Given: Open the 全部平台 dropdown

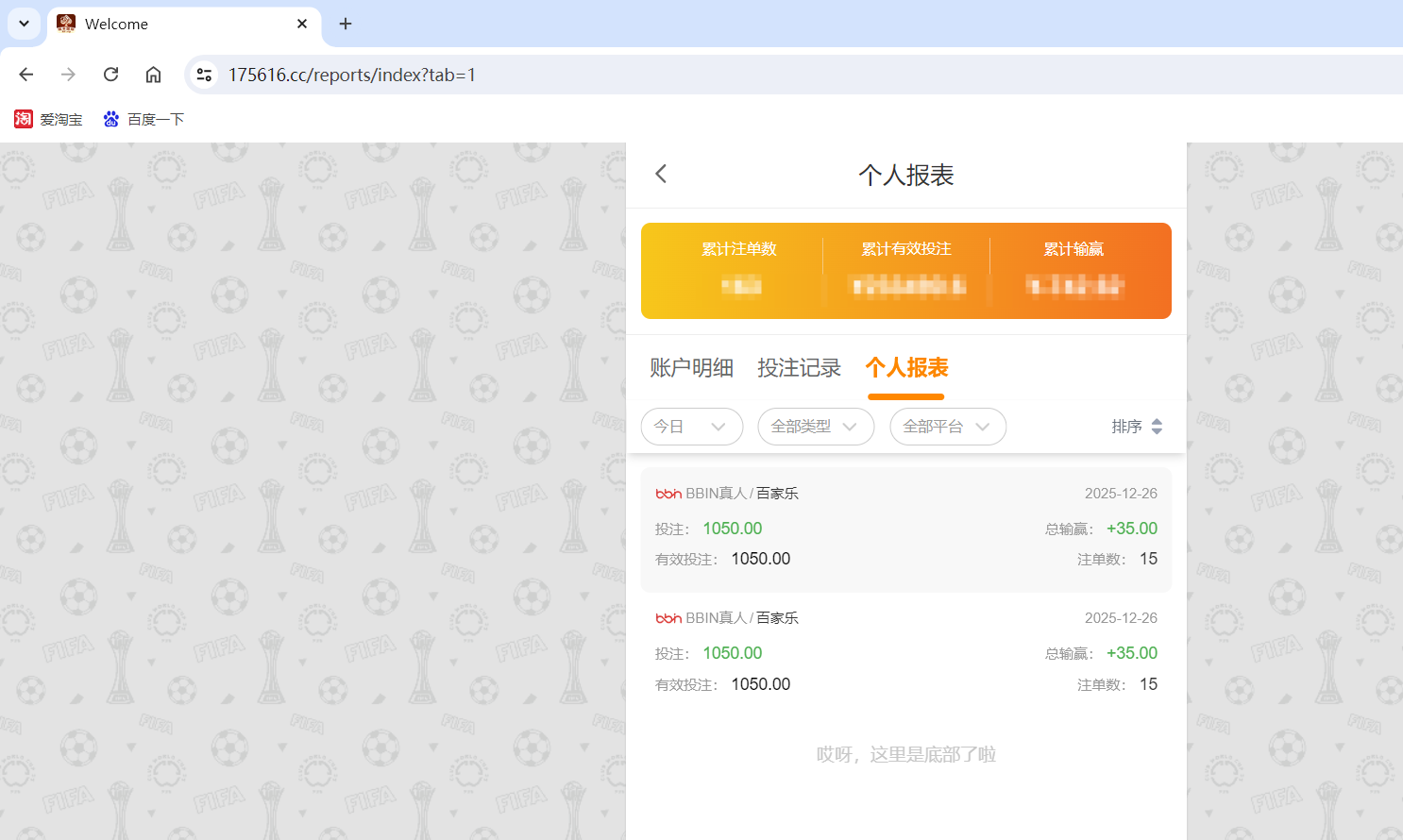Looking at the screenshot, I should [947, 426].
